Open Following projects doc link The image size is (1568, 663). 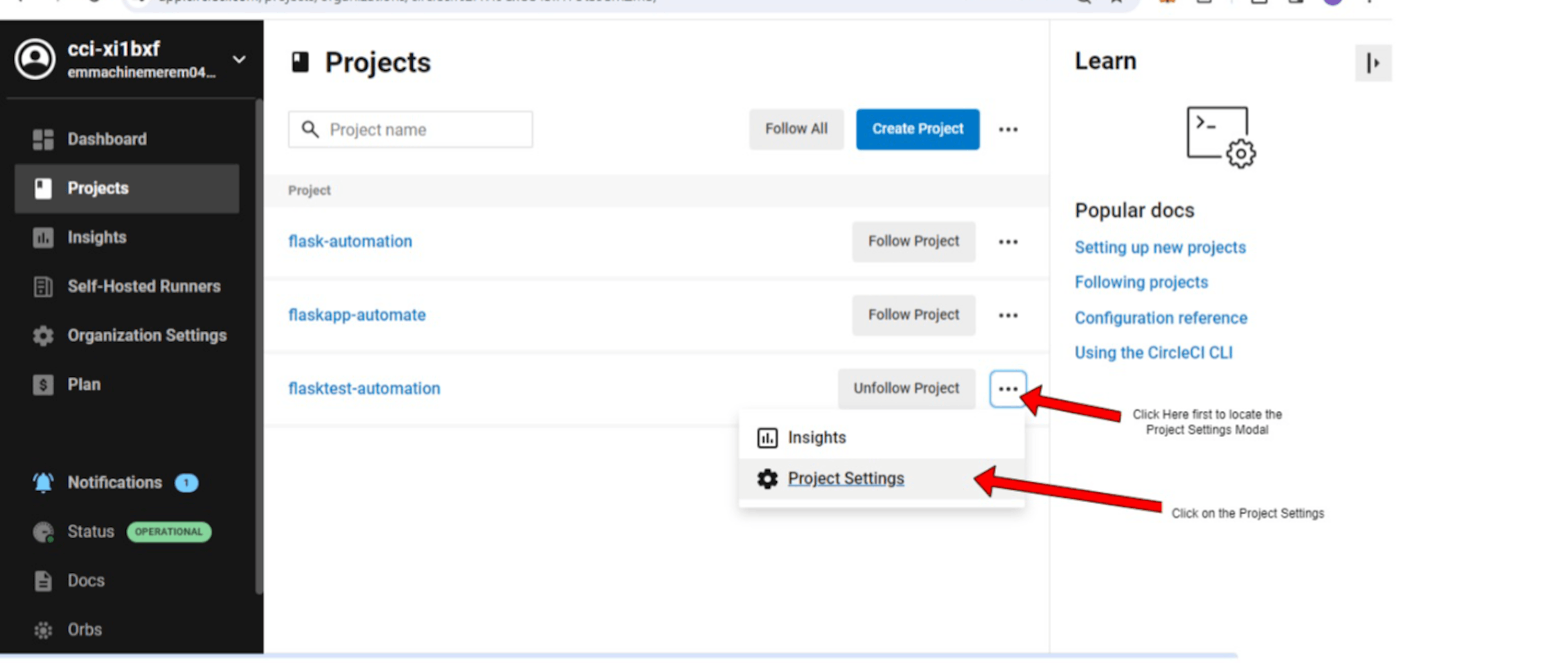[x=1141, y=283]
